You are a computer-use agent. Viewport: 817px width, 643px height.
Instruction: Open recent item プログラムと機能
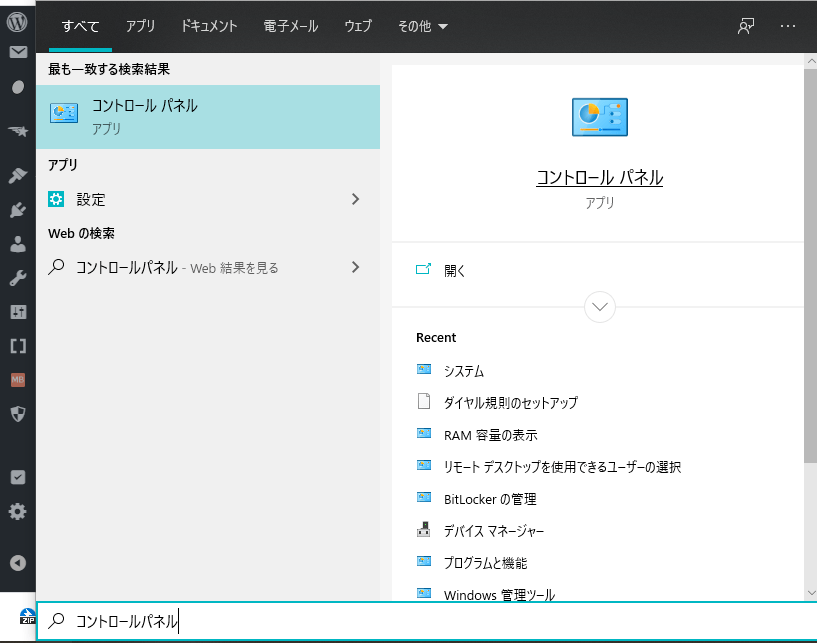pos(485,563)
